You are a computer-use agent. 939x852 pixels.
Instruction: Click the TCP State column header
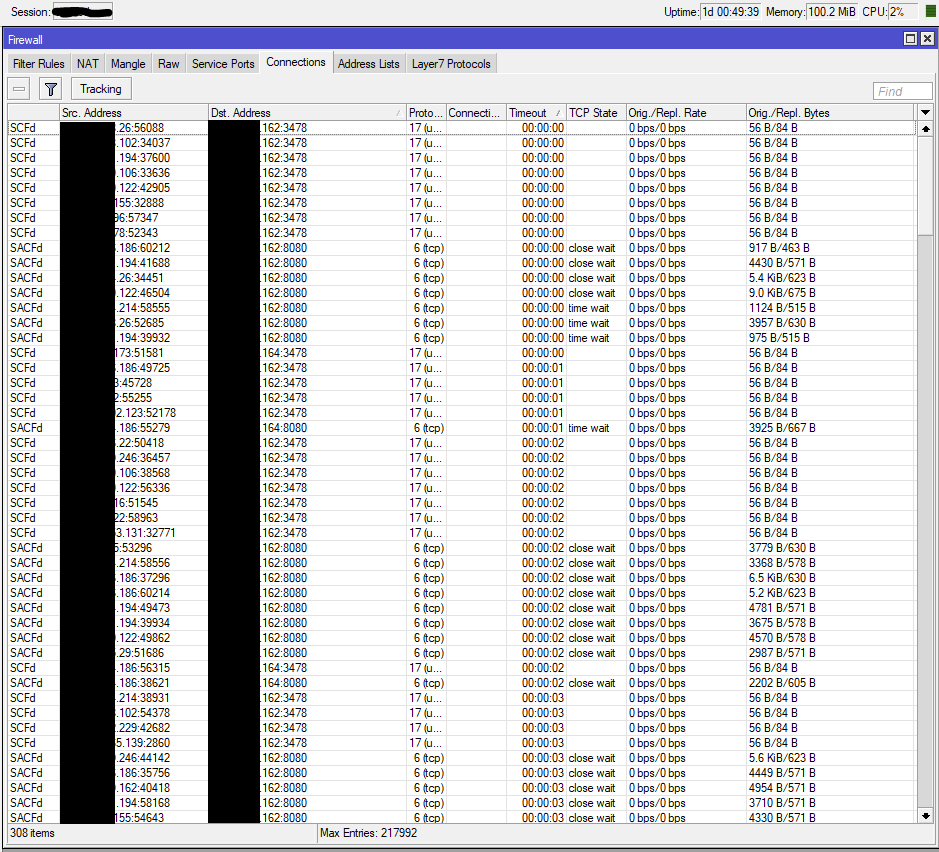(596, 113)
